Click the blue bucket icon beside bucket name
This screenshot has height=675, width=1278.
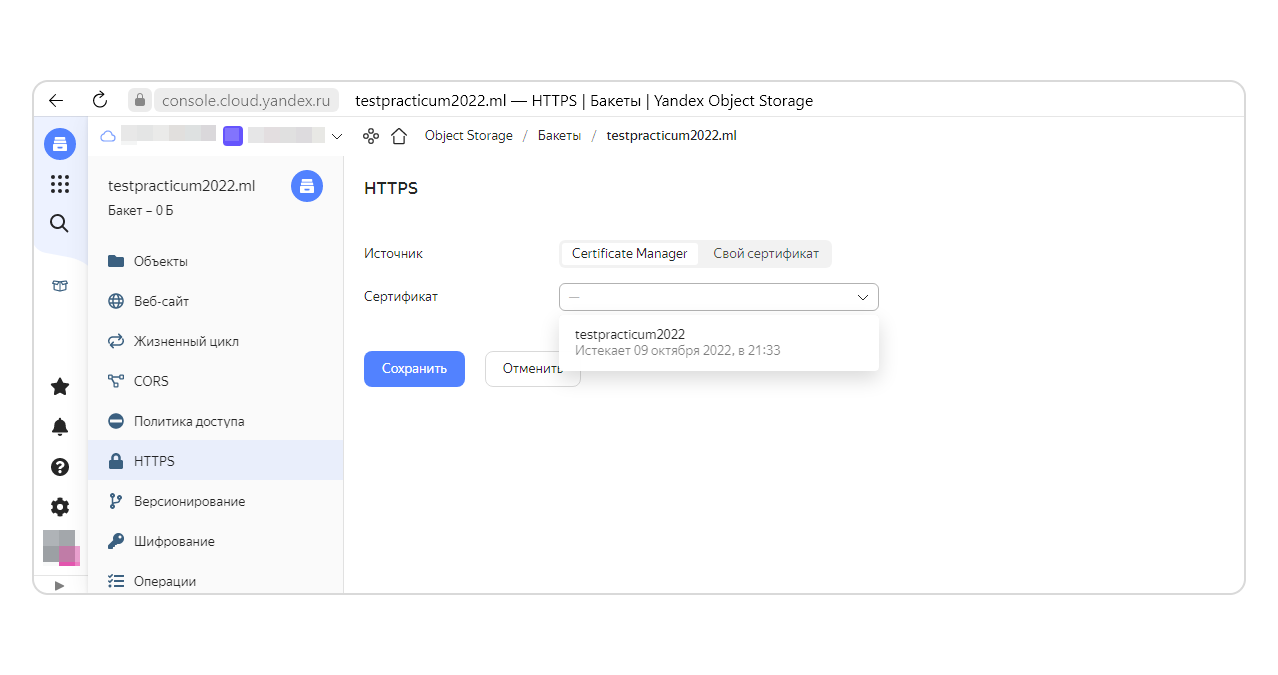pyautogui.click(x=307, y=186)
